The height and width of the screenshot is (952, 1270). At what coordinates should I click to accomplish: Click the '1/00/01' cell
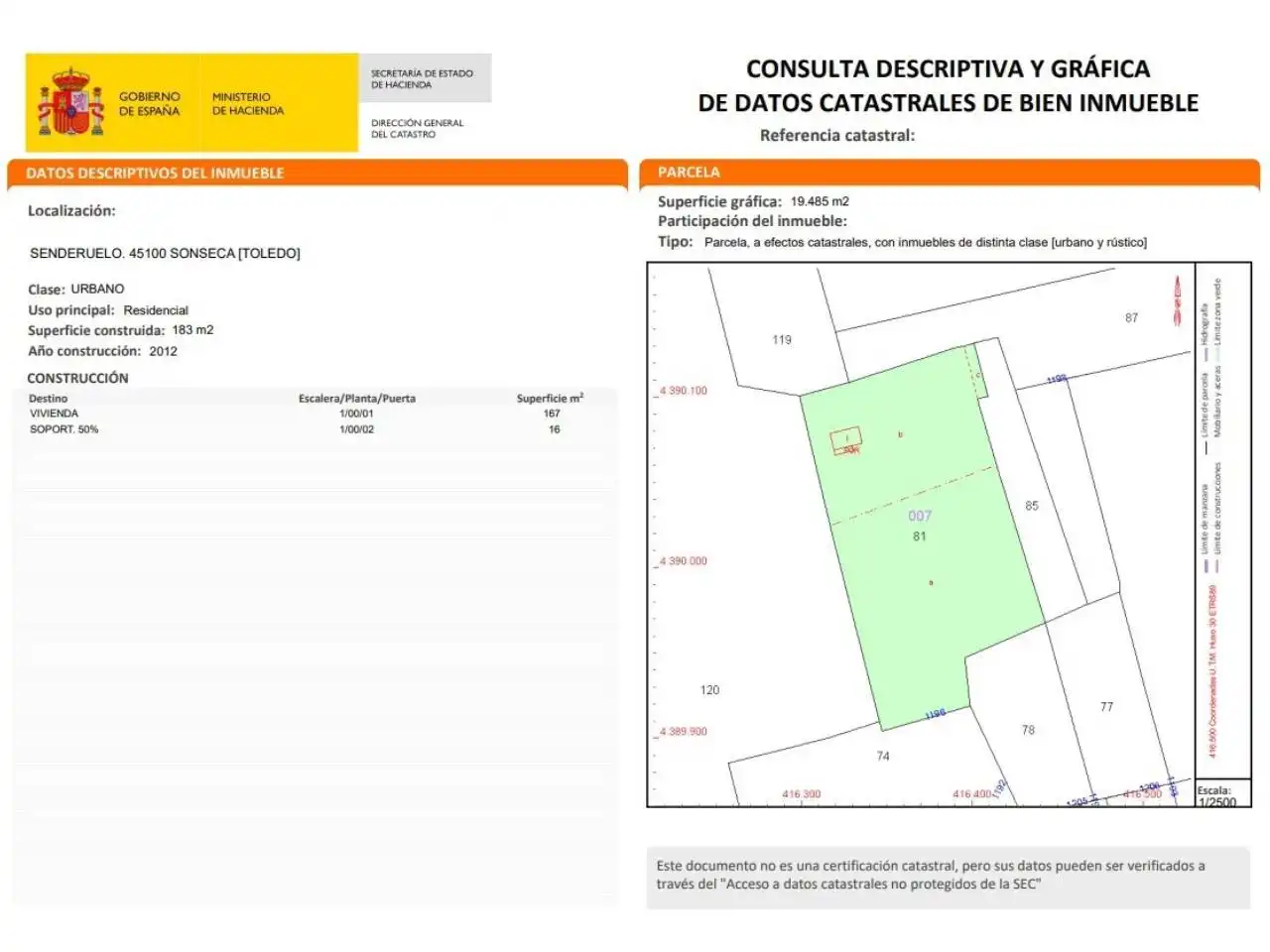356,414
